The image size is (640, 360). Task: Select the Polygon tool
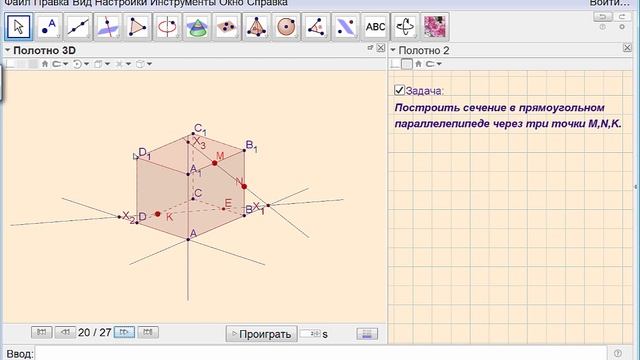(138, 27)
